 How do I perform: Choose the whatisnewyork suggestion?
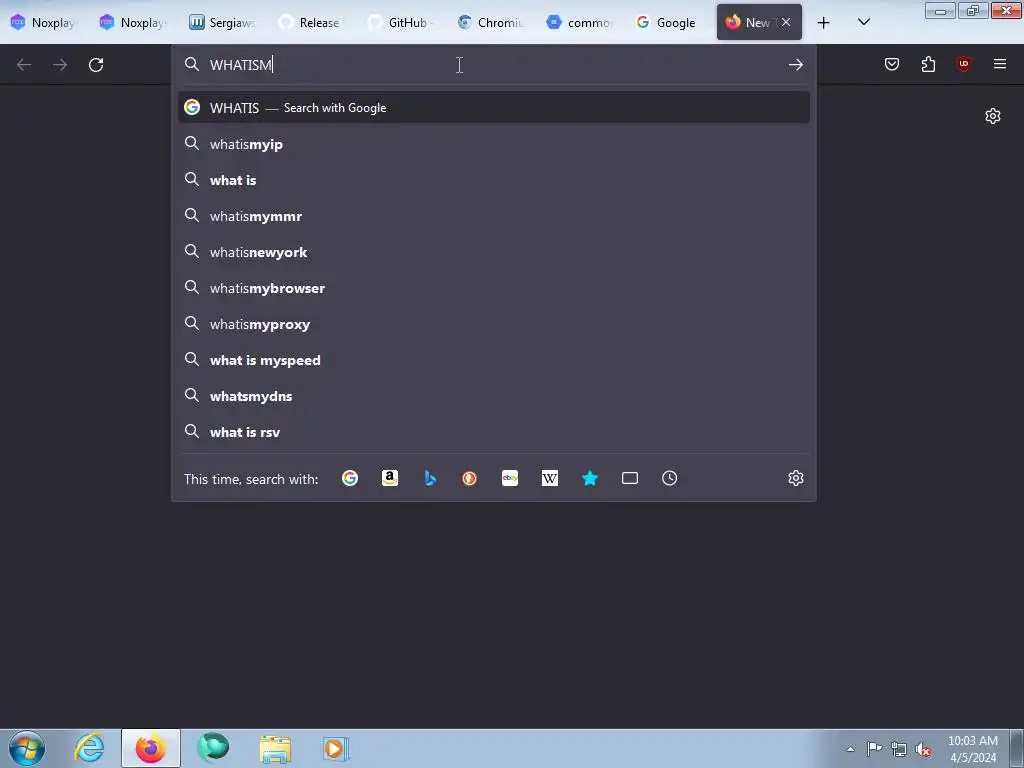(x=494, y=252)
